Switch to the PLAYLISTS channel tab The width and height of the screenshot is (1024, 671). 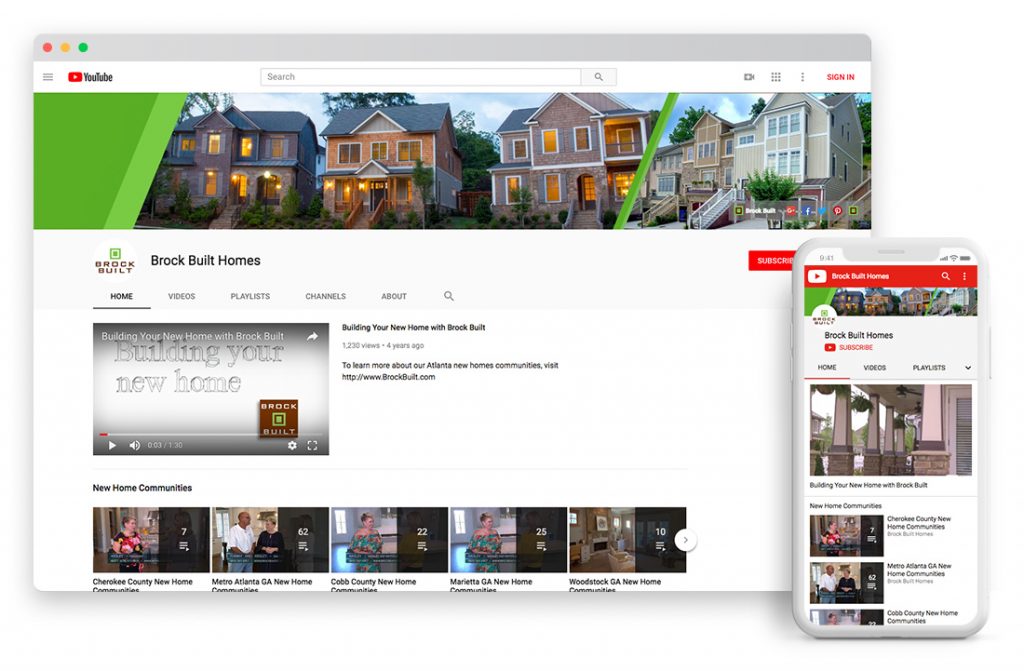(x=250, y=297)
